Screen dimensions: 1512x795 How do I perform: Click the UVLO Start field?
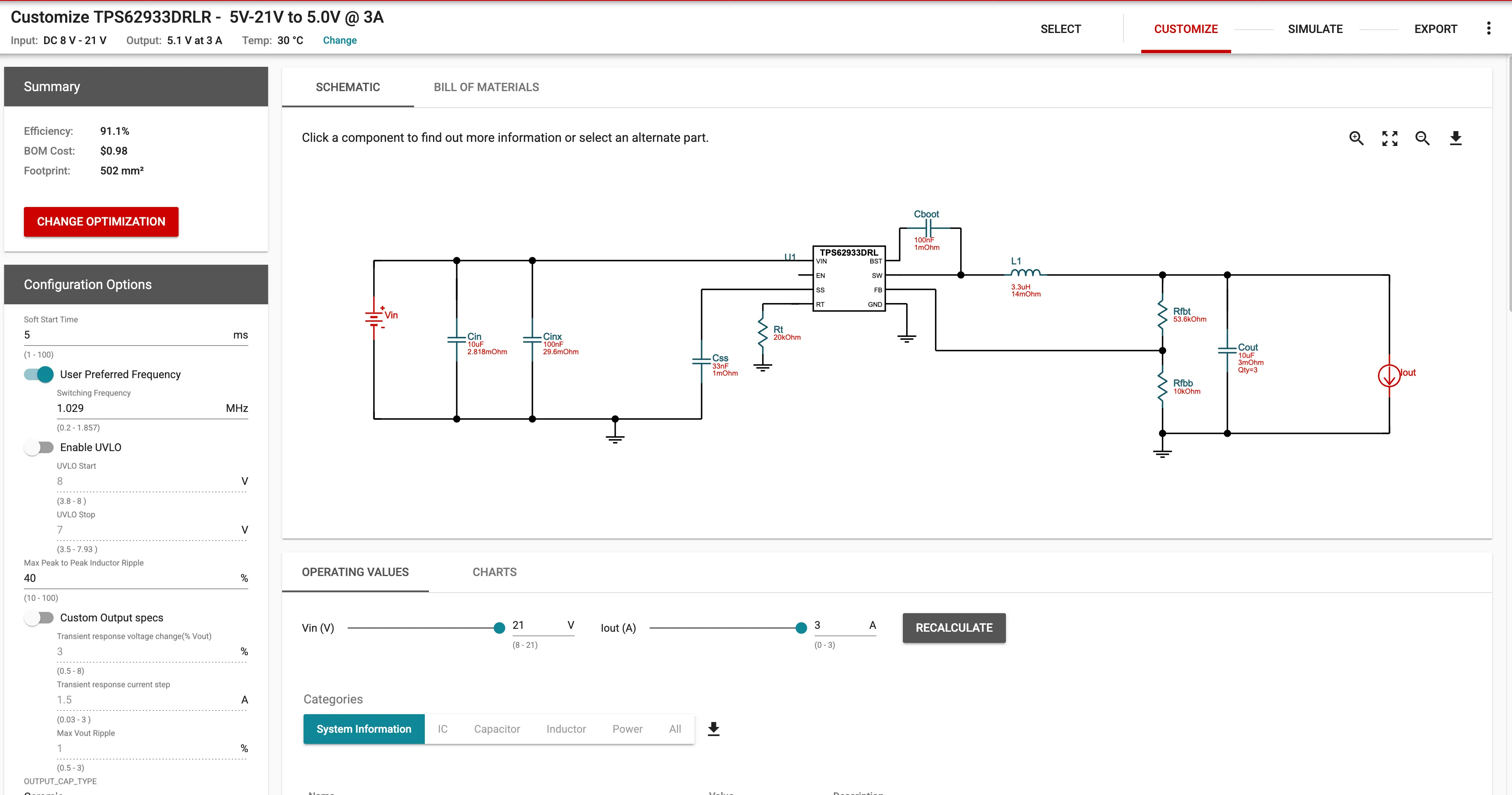[152, 481]
